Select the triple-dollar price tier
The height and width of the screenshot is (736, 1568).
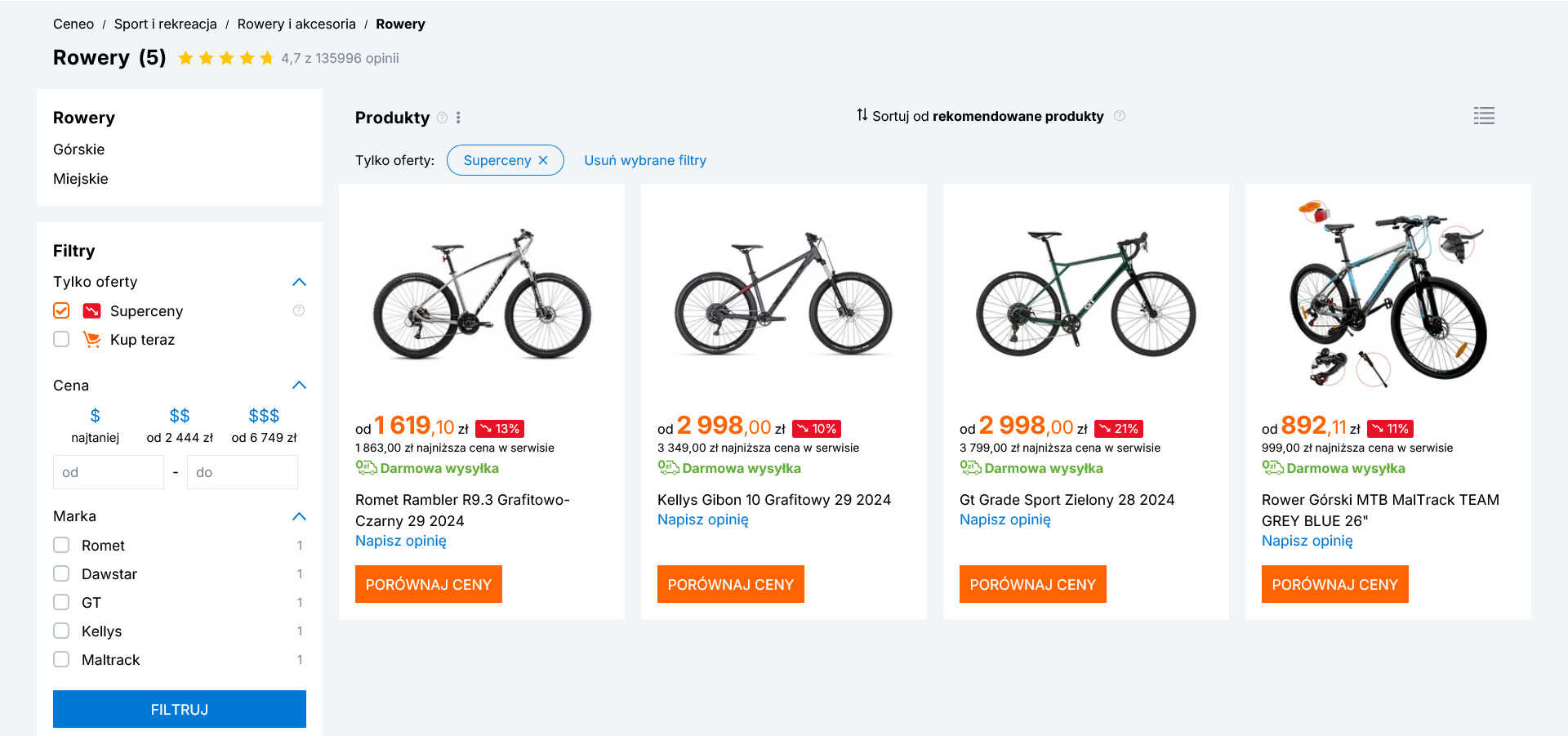pyautogui.click(x=264, y=416)
